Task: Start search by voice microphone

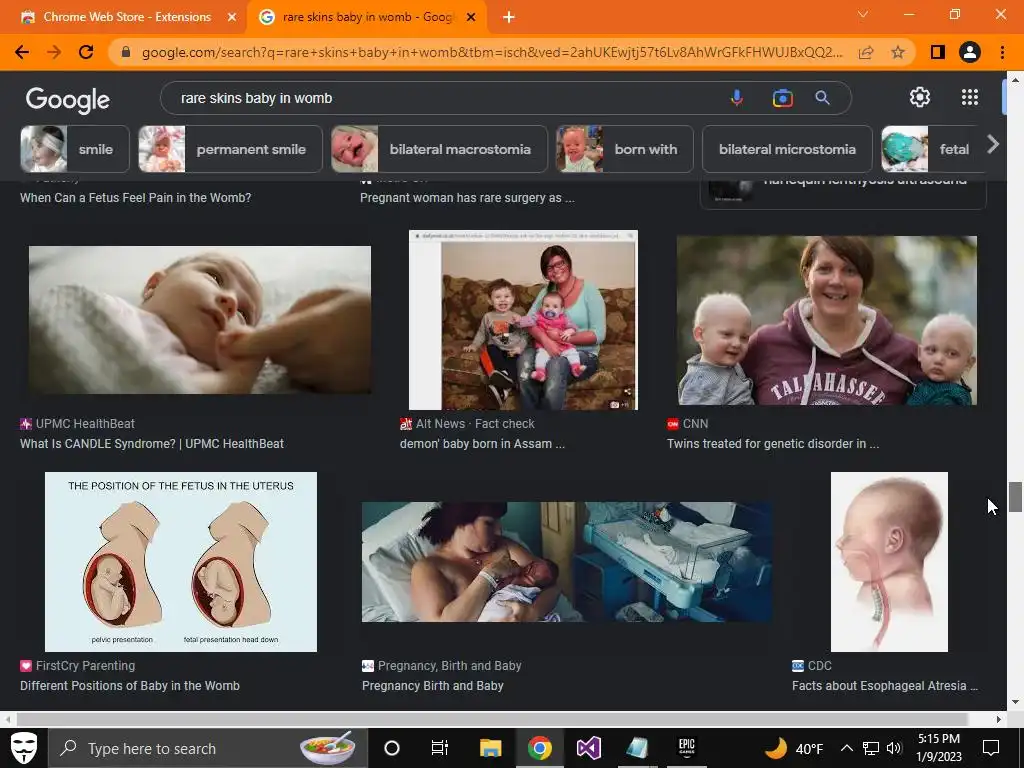Action: (737, 98)
